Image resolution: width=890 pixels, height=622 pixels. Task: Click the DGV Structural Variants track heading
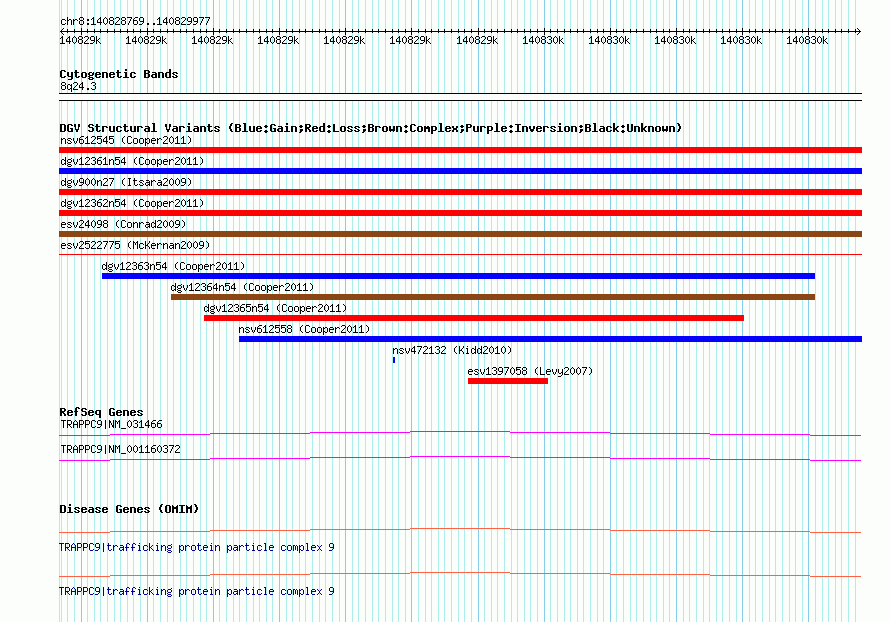tap(371, 128)
